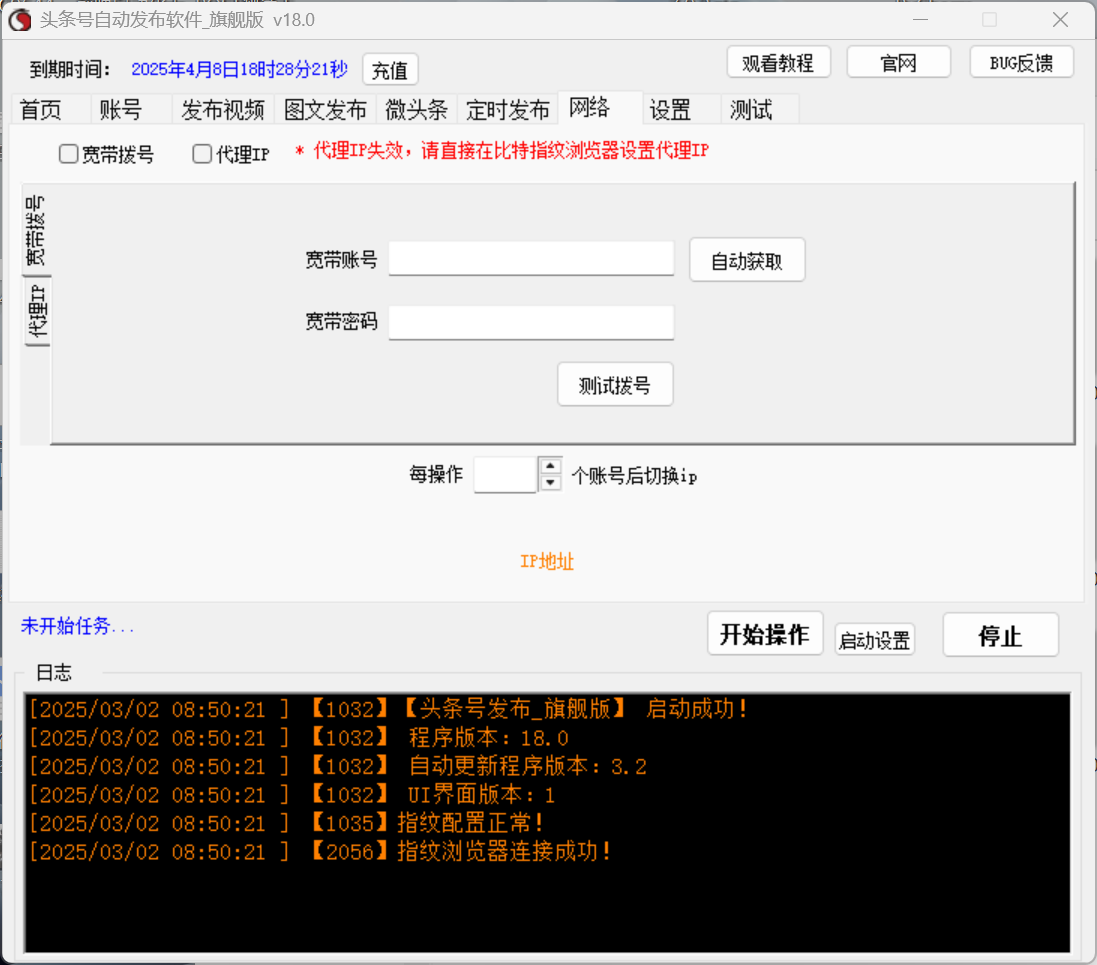Go to the 设置 tab

682,110
